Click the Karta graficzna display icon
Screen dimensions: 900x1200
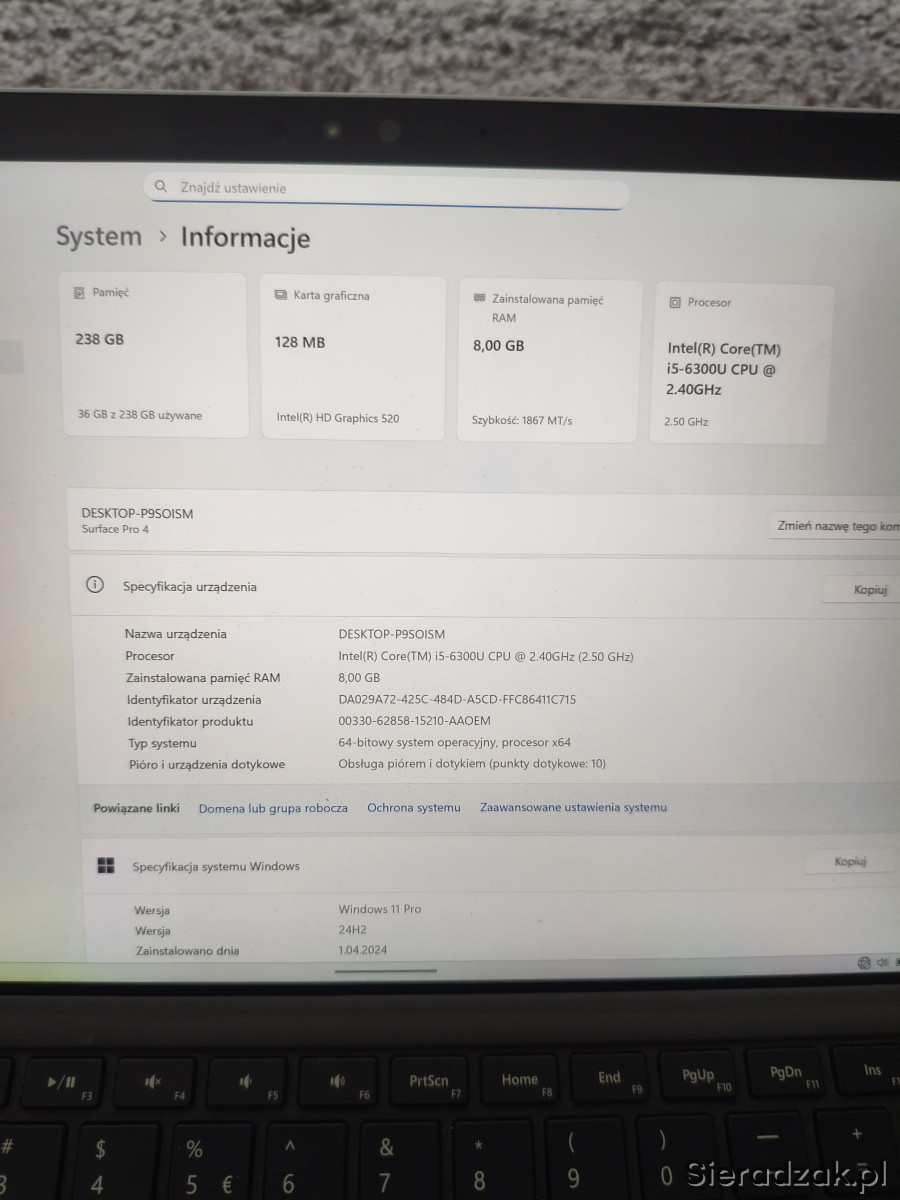point(281,296)
